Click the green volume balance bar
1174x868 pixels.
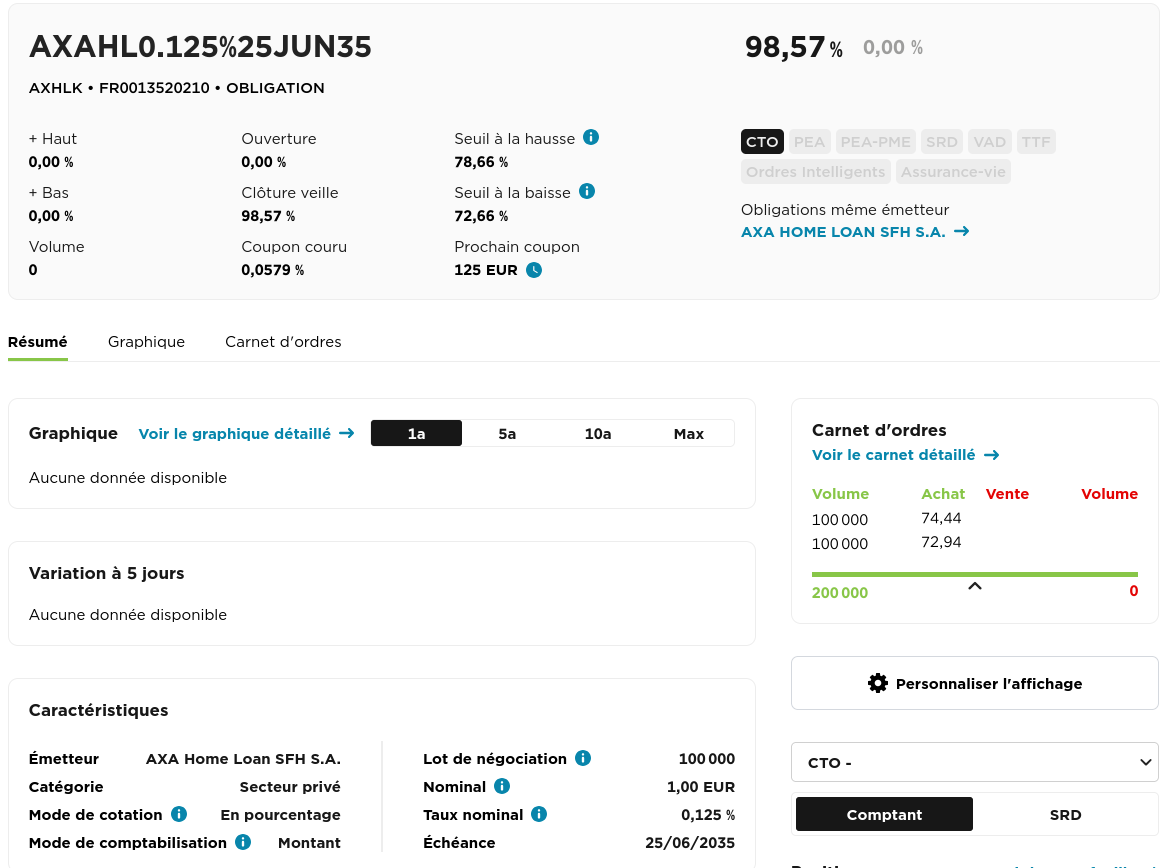974,575
